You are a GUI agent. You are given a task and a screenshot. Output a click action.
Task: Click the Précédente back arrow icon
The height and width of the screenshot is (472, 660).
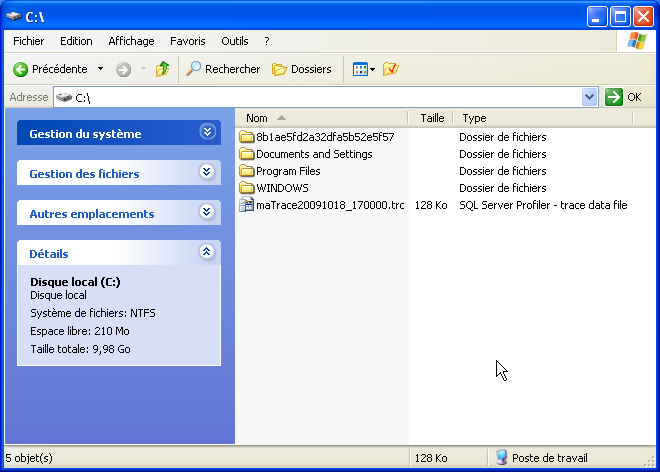[x=20, y=69]
